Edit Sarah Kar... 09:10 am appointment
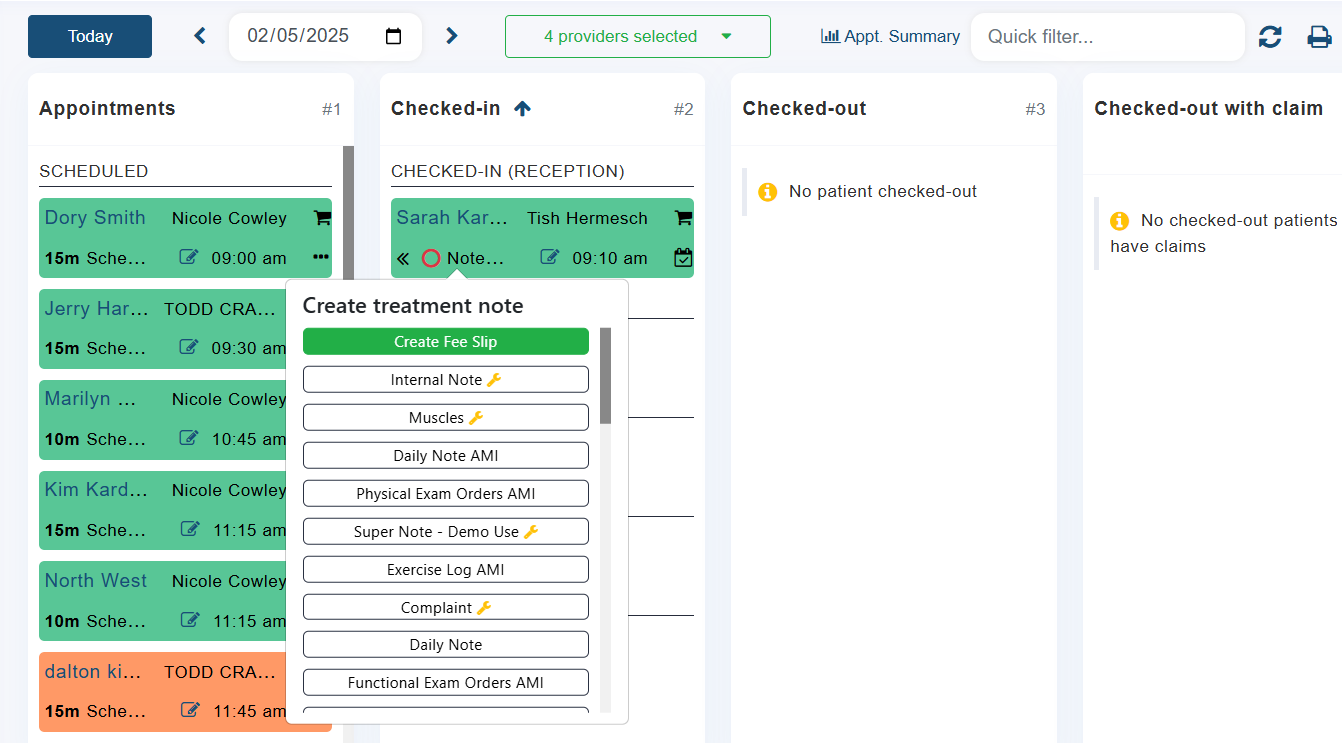The height and width of the screenshot is (743, 1342). click(x=549, y=257)
